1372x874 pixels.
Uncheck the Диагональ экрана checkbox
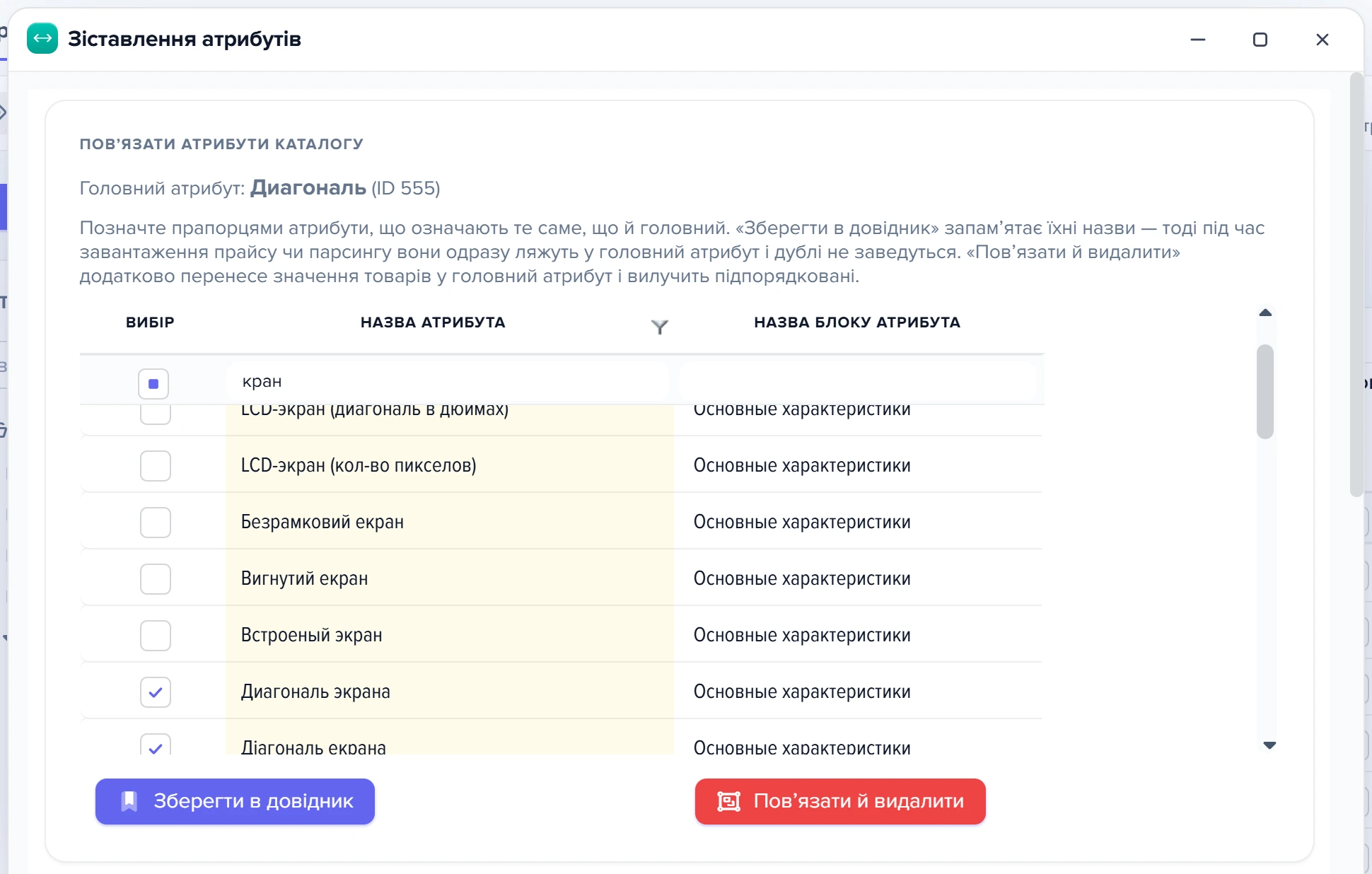(156, 692)
